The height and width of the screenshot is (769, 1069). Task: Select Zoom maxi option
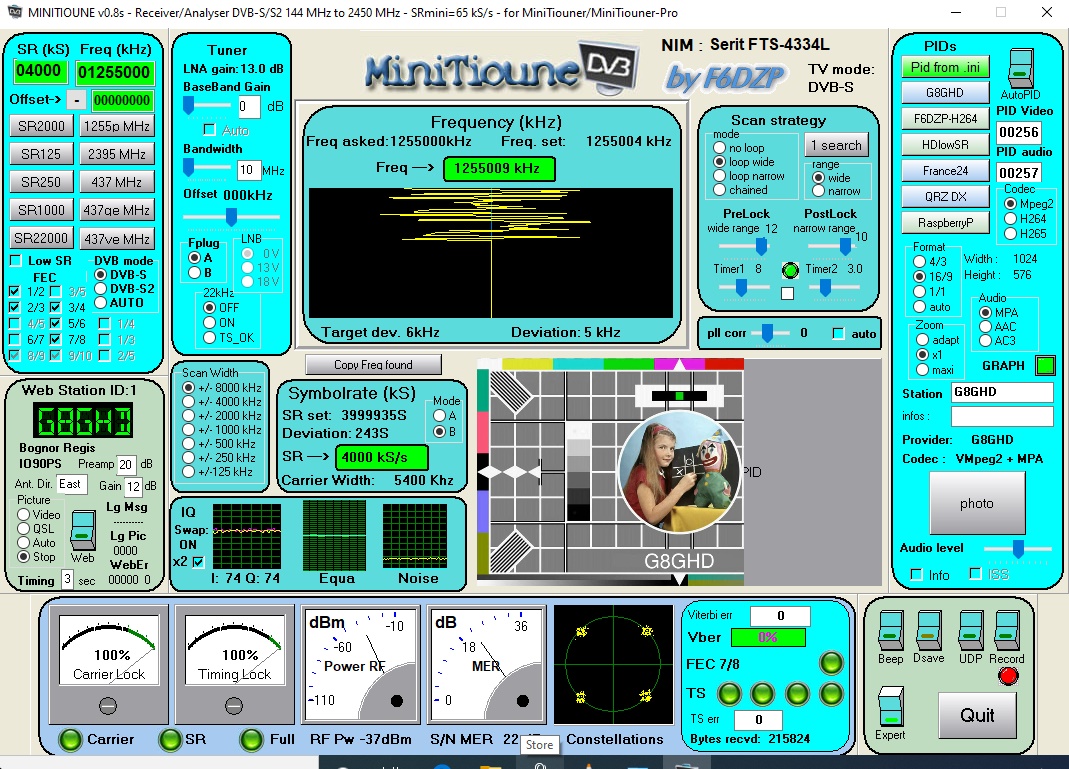(922, 370)
